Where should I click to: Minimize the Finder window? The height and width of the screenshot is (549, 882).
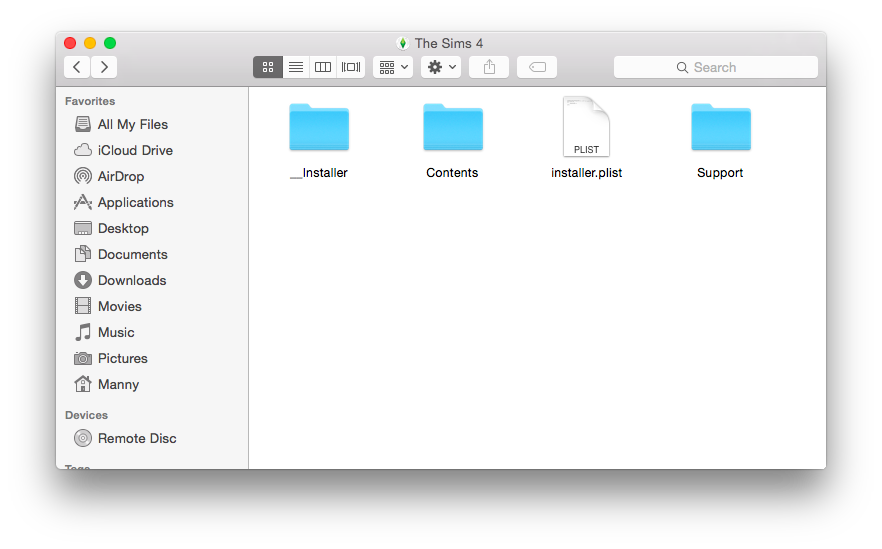(90, 43)
